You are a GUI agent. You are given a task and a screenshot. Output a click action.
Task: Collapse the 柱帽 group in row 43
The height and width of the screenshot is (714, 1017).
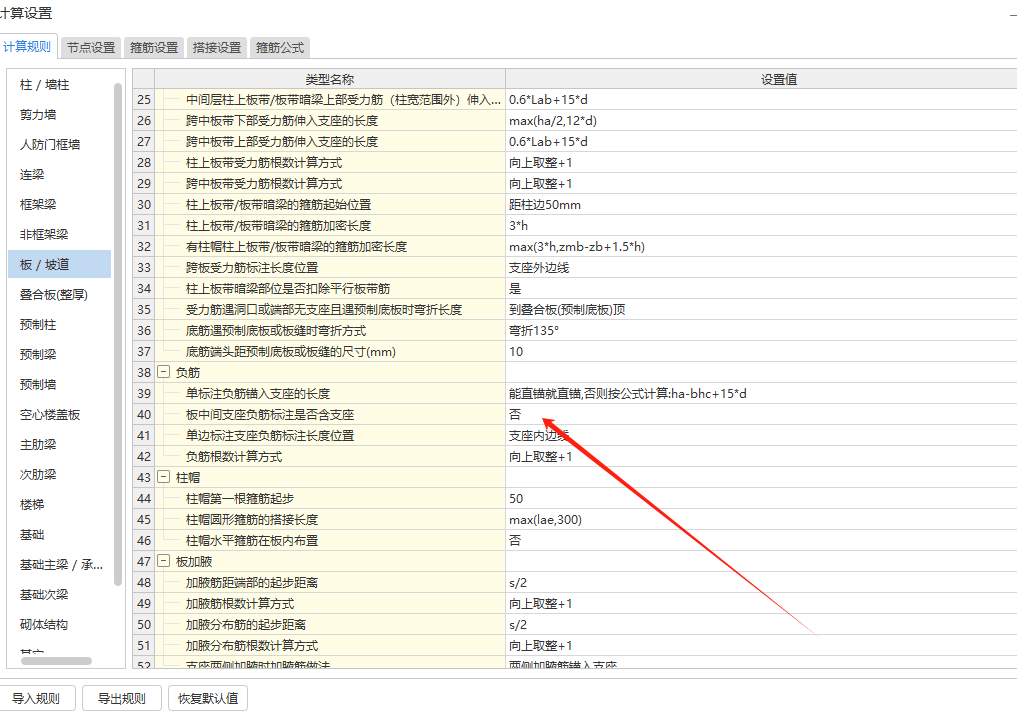click(163, 477)
